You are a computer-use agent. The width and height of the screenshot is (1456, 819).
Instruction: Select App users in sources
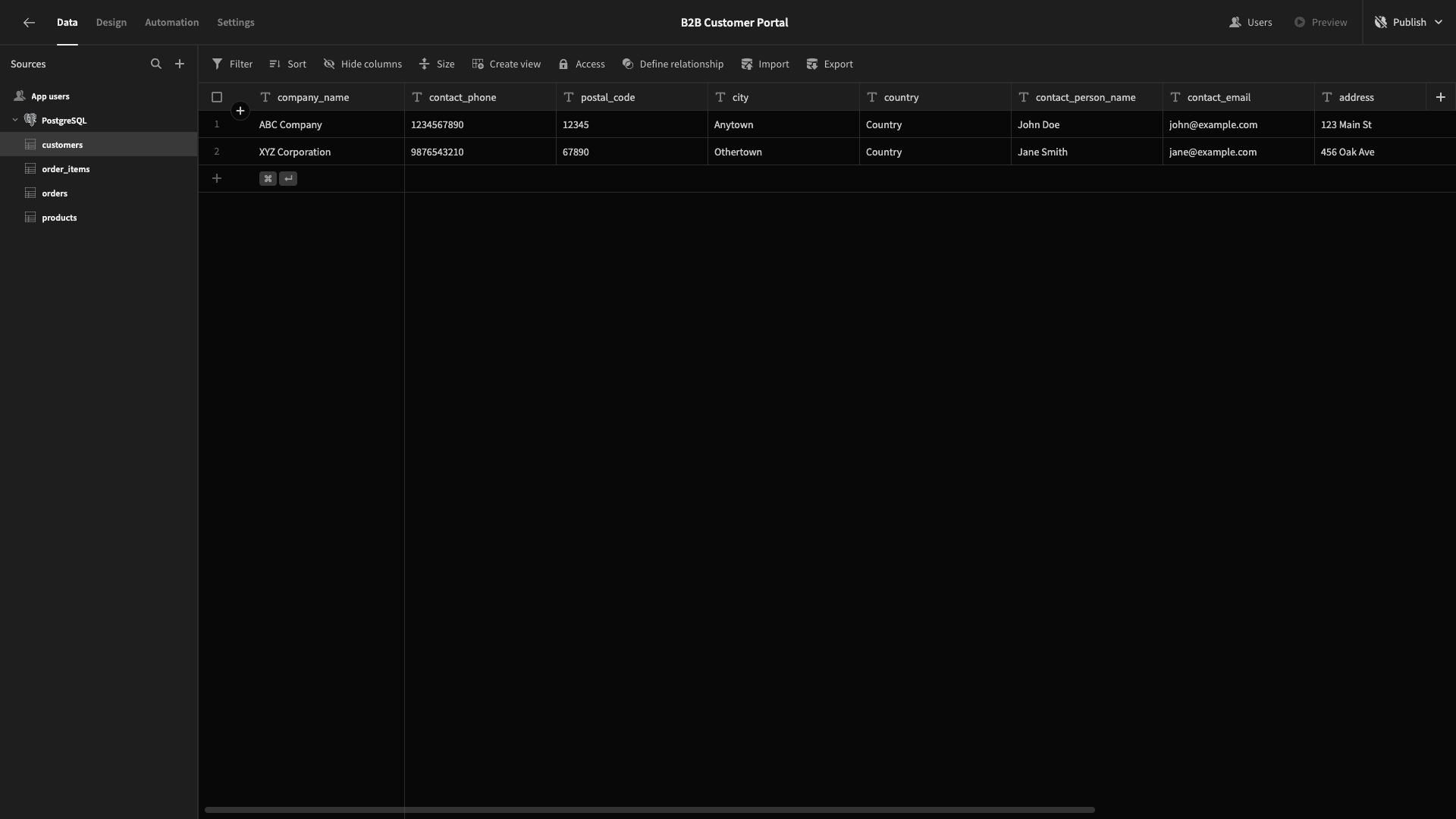(99, 96)
